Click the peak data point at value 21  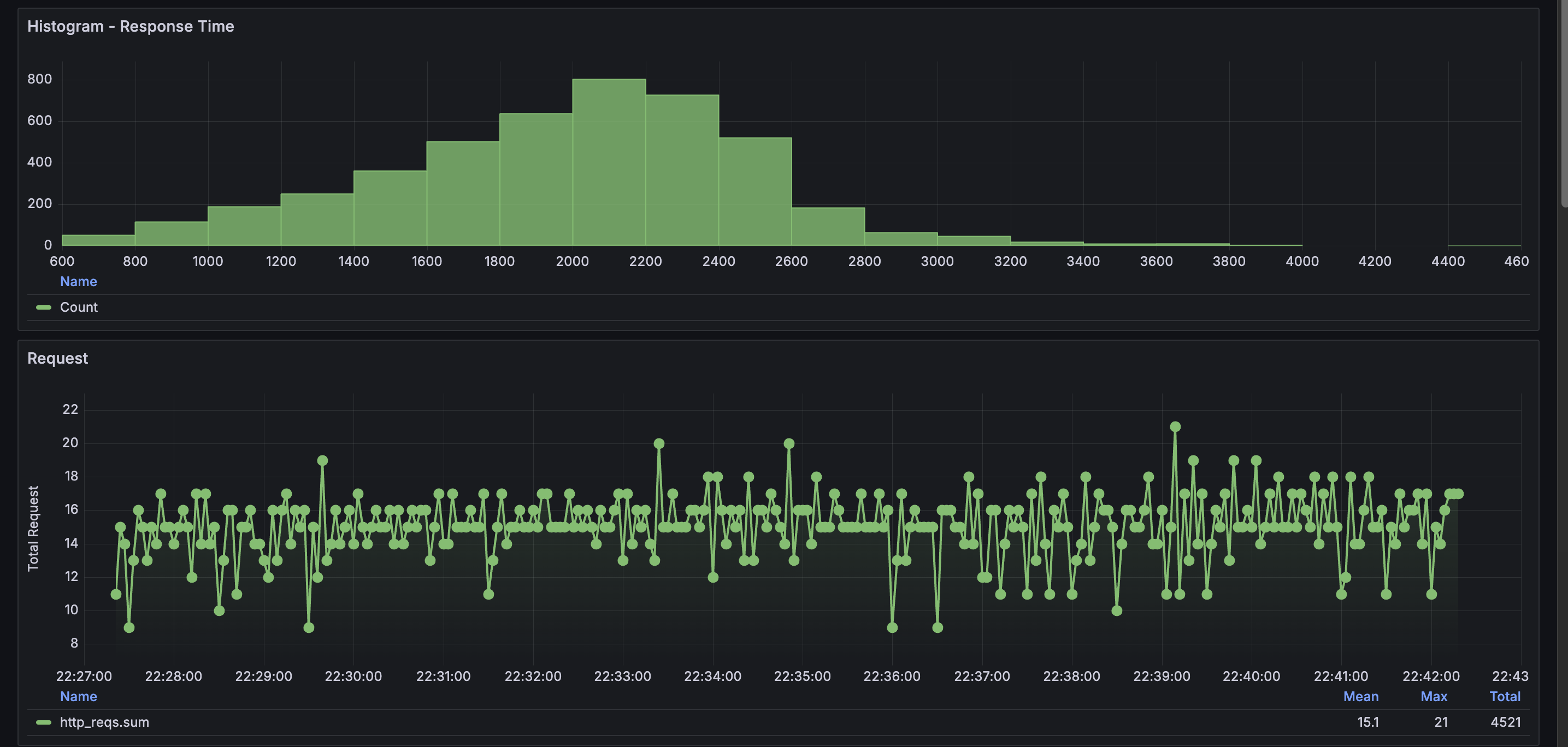[x=1175, y=427]
